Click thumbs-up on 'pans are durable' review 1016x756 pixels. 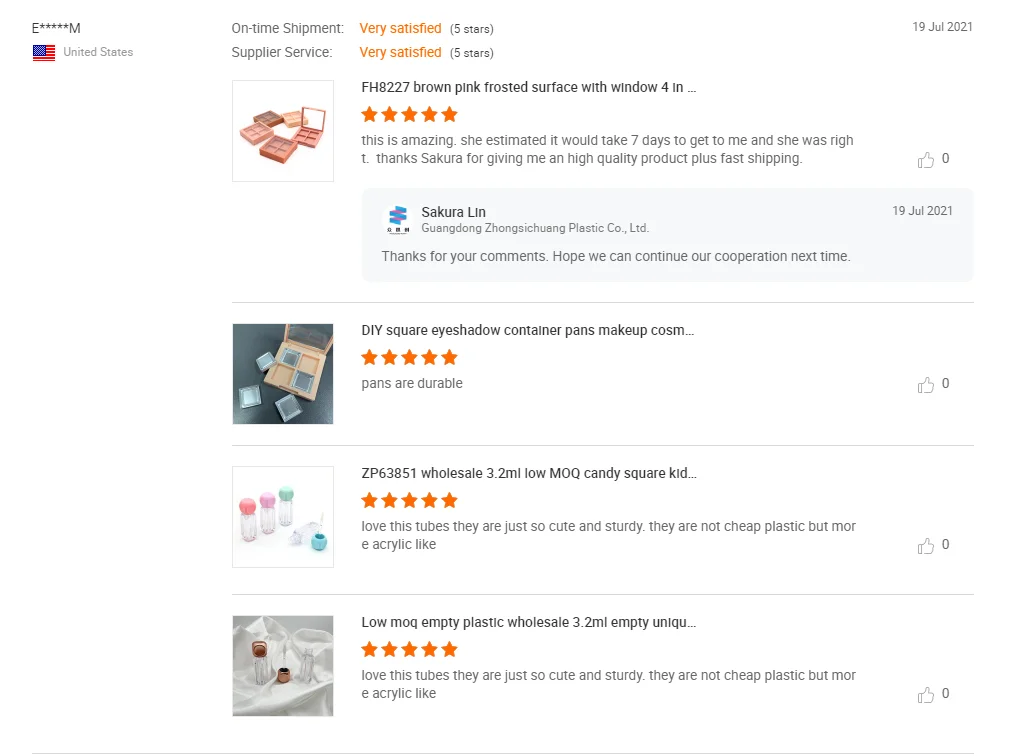tap(926, 385)
